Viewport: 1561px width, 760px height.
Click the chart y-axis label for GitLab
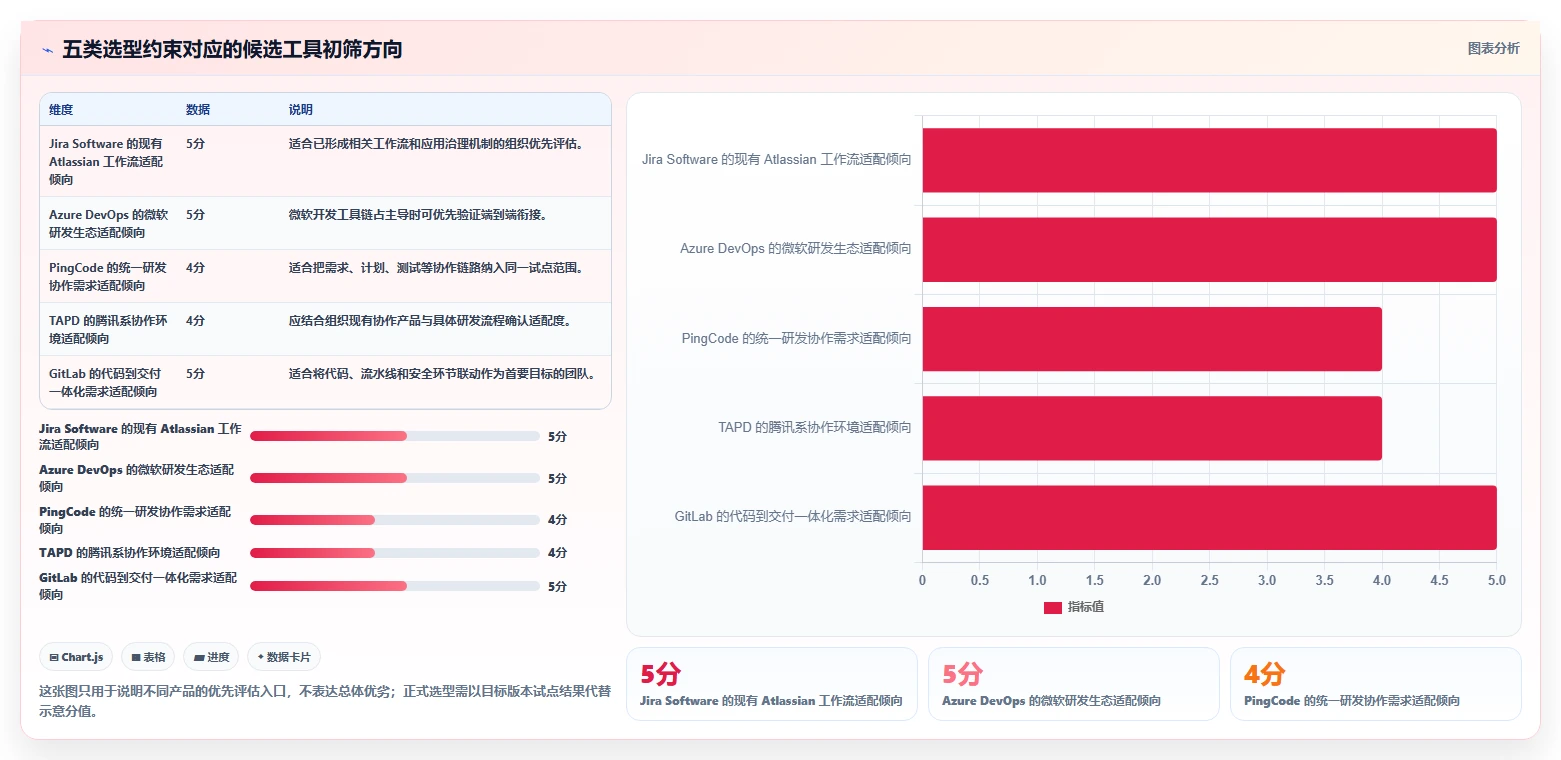click(793, 517)
